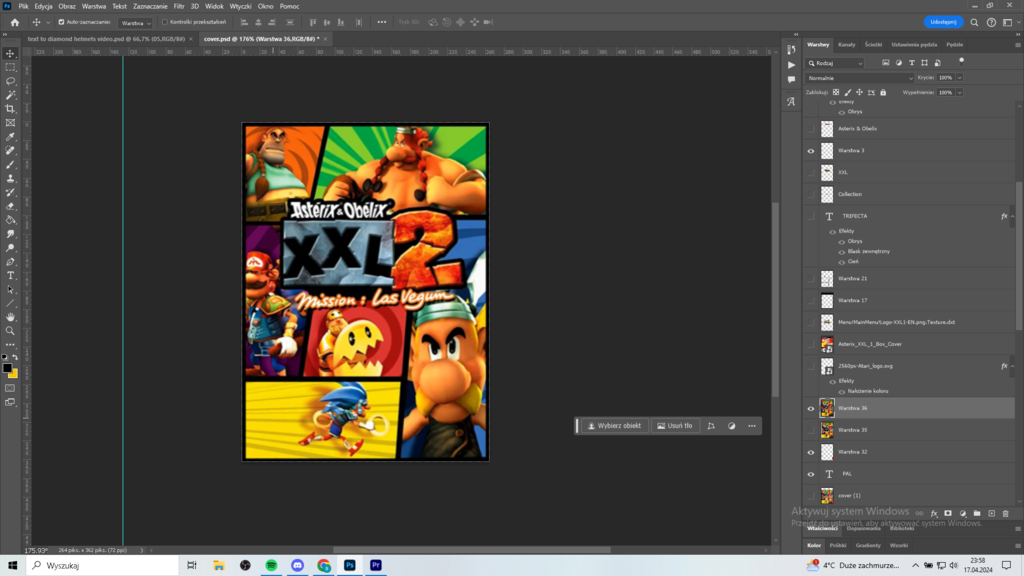Viewport: 1024px width, 576px height.
Task: Open the Rodzaj filter dropdown
Action: coord(835,63)
